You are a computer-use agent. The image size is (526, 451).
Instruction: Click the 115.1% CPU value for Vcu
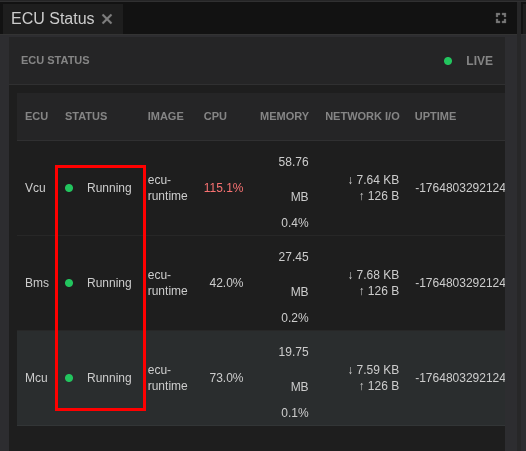(224, 188)
